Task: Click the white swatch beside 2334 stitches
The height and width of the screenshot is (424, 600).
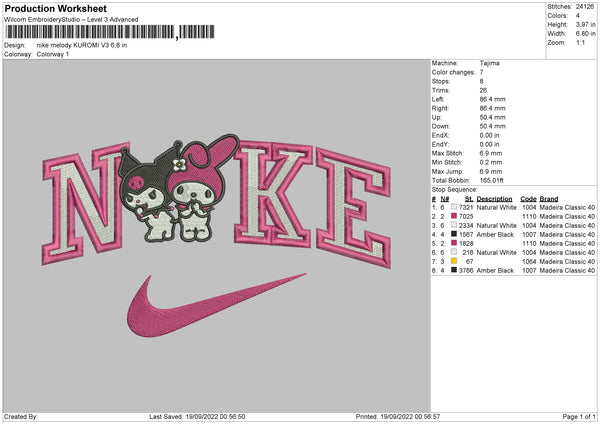Action: click(454, 225)
